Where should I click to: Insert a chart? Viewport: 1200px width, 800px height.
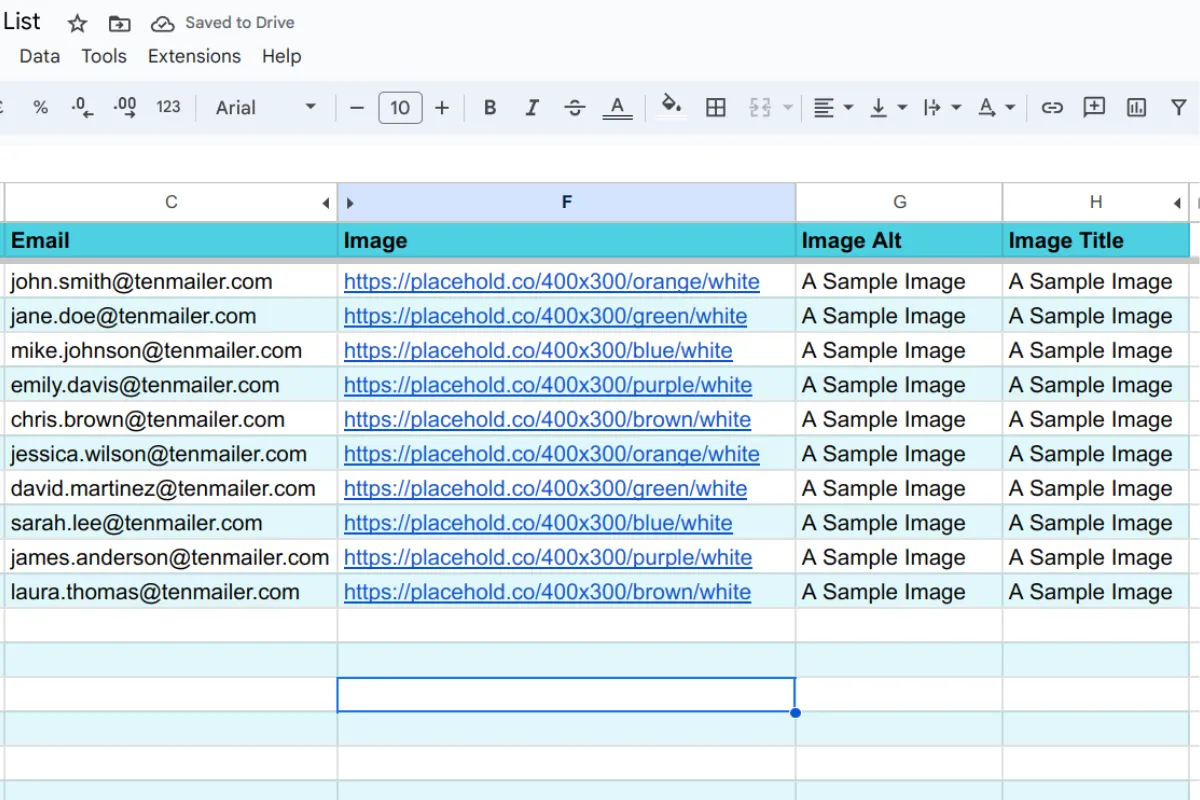(x=1136, y=107)
